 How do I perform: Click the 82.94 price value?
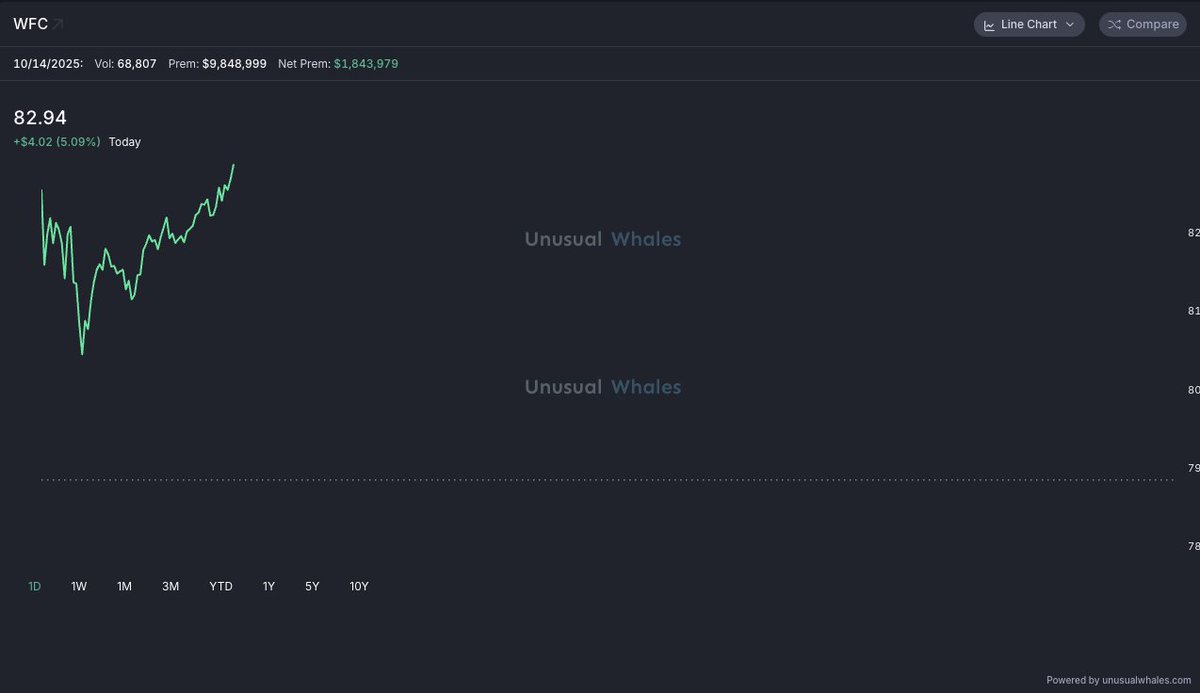coord(40,118)
